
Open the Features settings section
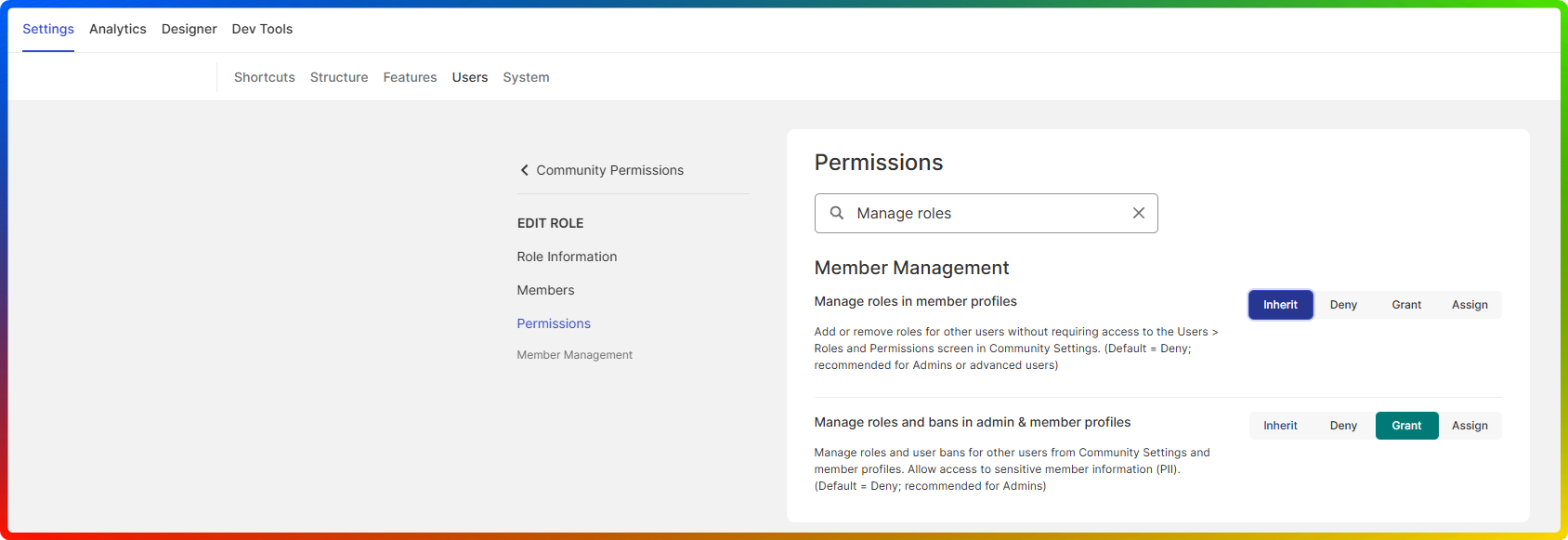click(410, 77)
